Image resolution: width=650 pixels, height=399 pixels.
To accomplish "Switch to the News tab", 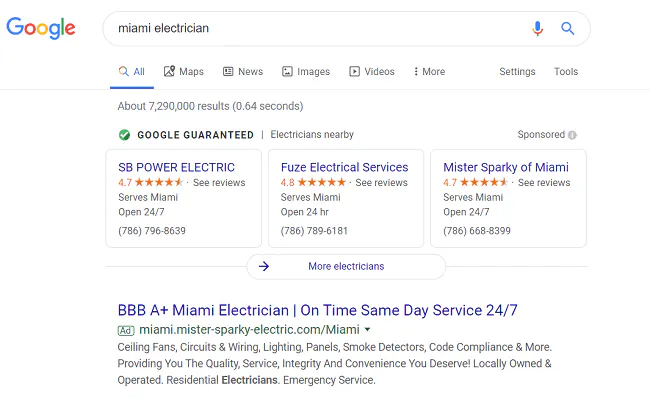I will (x=243, y=71).
